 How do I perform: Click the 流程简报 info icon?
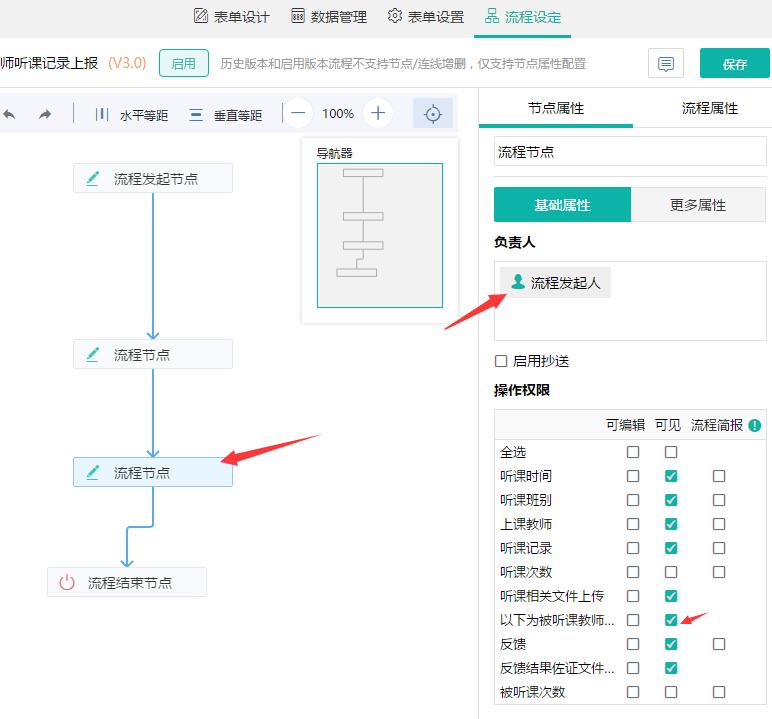(754, 425)
